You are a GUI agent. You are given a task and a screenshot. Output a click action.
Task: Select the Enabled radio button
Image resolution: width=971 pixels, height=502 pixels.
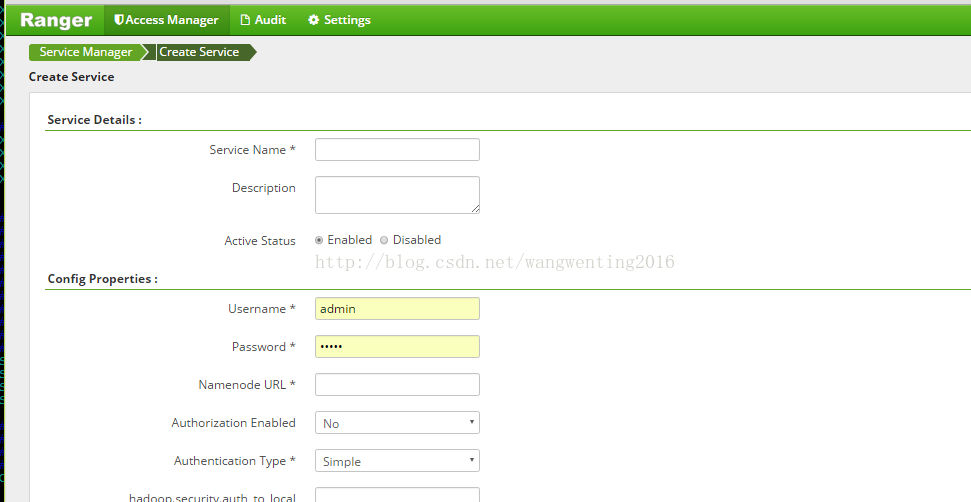pyautogui.click(x=319, y=240)
